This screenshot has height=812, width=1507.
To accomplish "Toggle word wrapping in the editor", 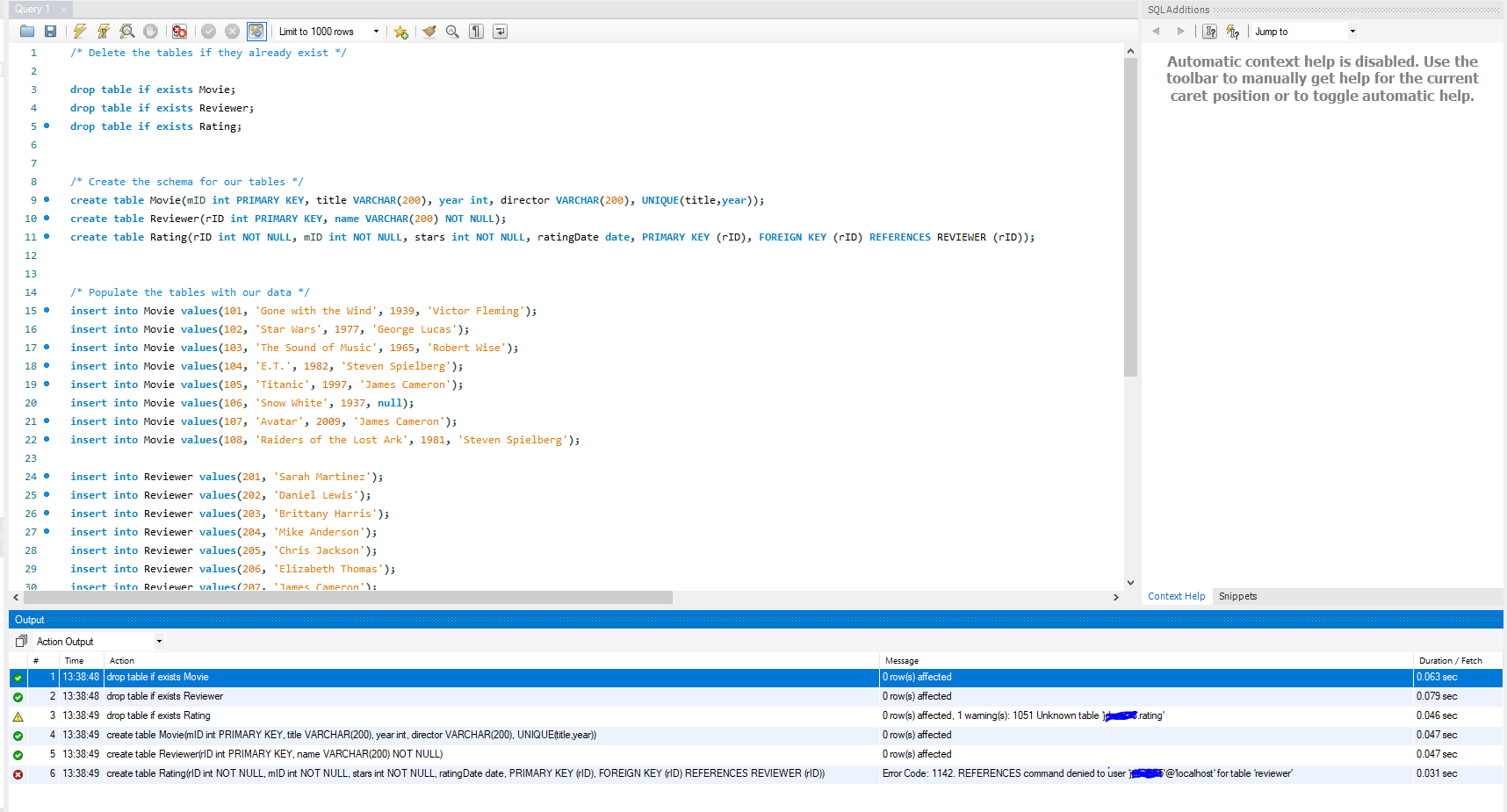I will point(500,32).
